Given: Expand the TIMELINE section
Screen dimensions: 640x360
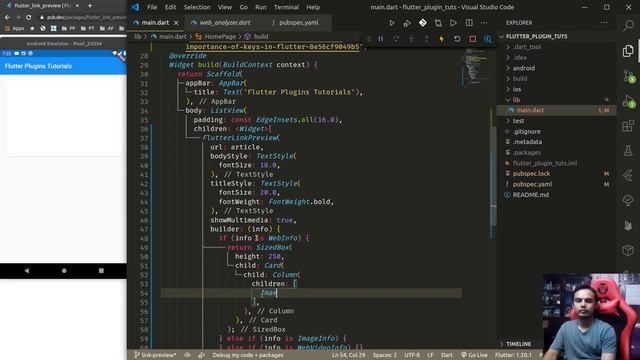Looking at the screenshot, I should (518, 344).
